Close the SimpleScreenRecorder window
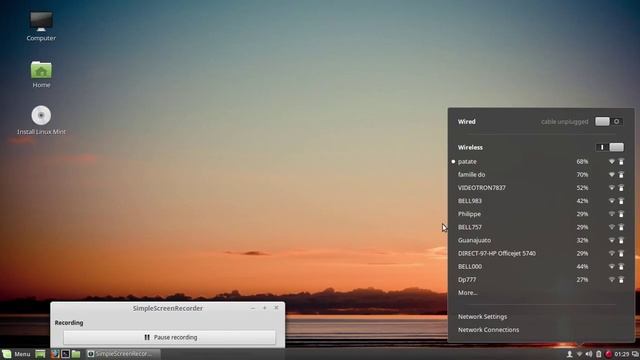 [x=276, y=308]
